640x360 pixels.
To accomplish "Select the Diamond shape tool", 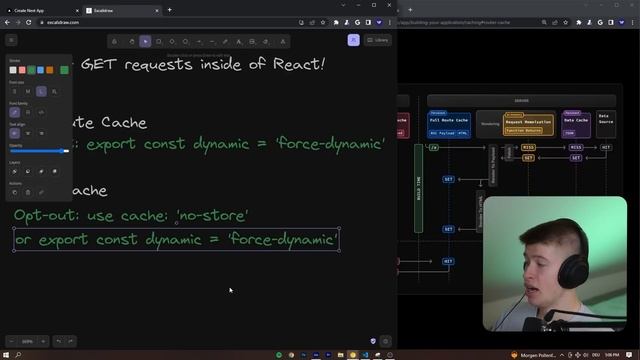I will tap(172, 41).
